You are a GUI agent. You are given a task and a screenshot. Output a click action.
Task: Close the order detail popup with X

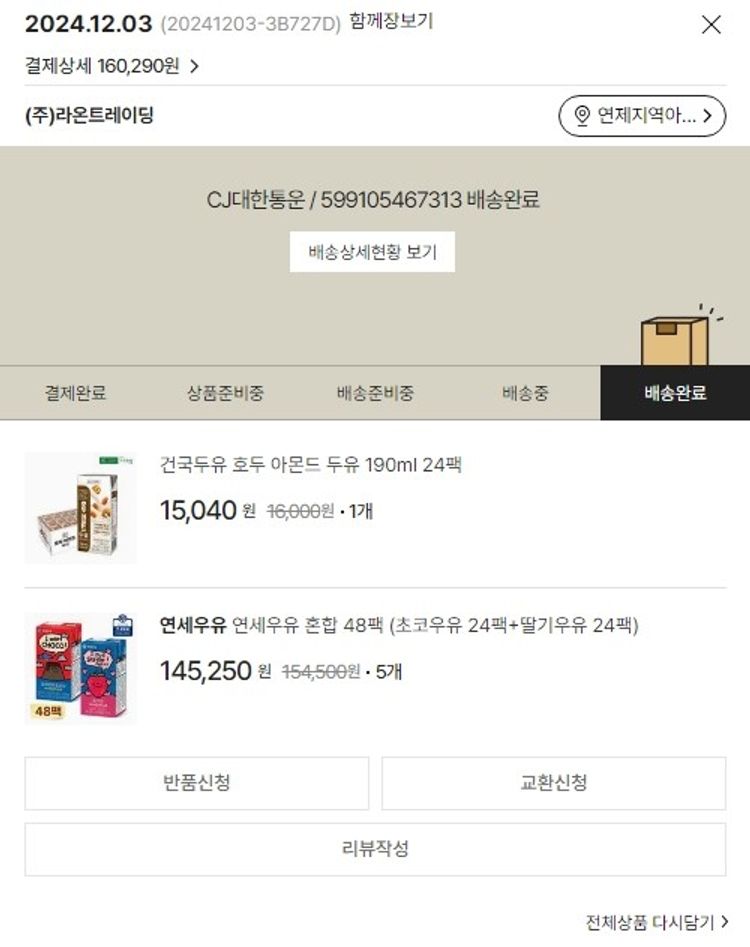[x=711, y=25]
